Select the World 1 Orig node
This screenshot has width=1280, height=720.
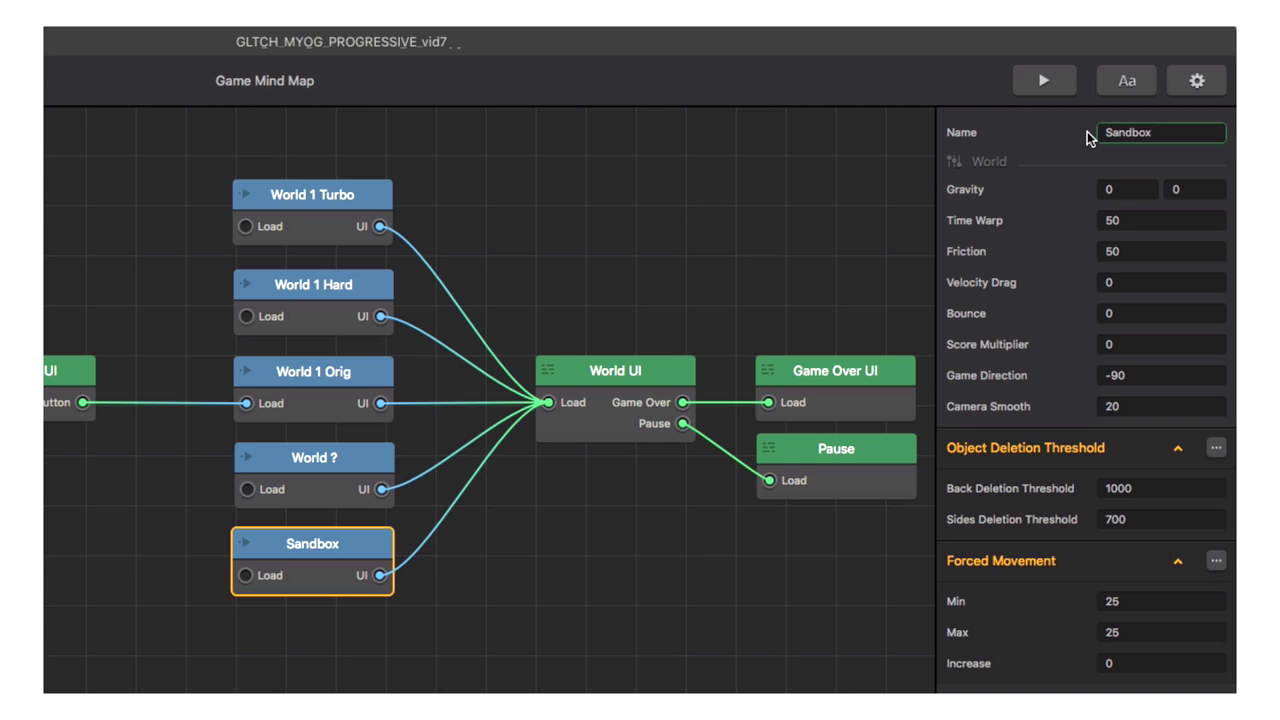pos(313,372)
